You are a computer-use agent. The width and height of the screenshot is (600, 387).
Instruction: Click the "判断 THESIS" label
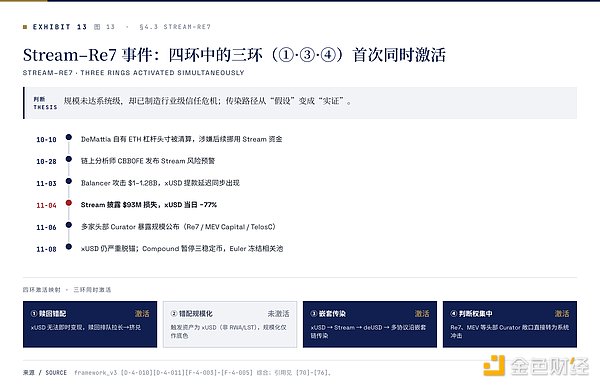(x=45, y=103)
